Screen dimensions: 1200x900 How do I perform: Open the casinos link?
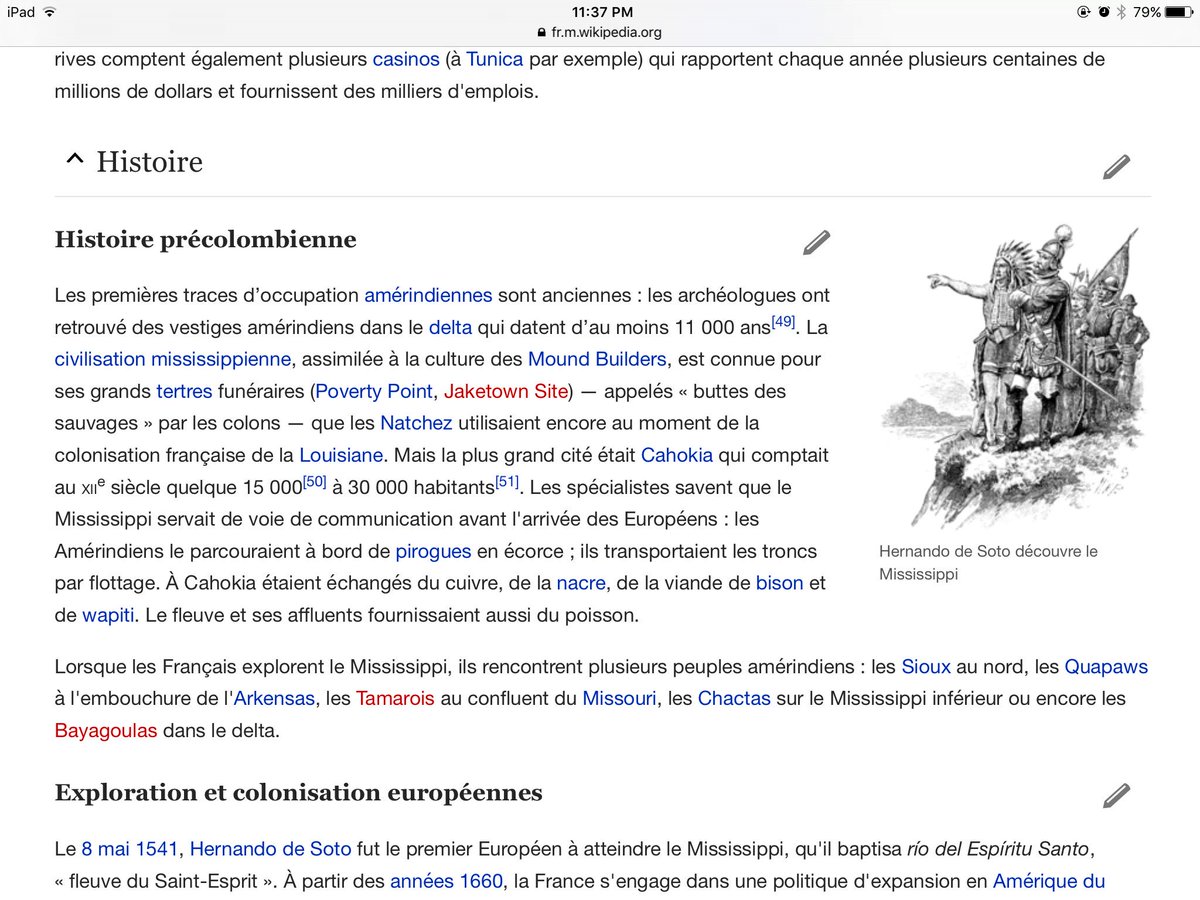pyautogui.click(x=406, y=59)
